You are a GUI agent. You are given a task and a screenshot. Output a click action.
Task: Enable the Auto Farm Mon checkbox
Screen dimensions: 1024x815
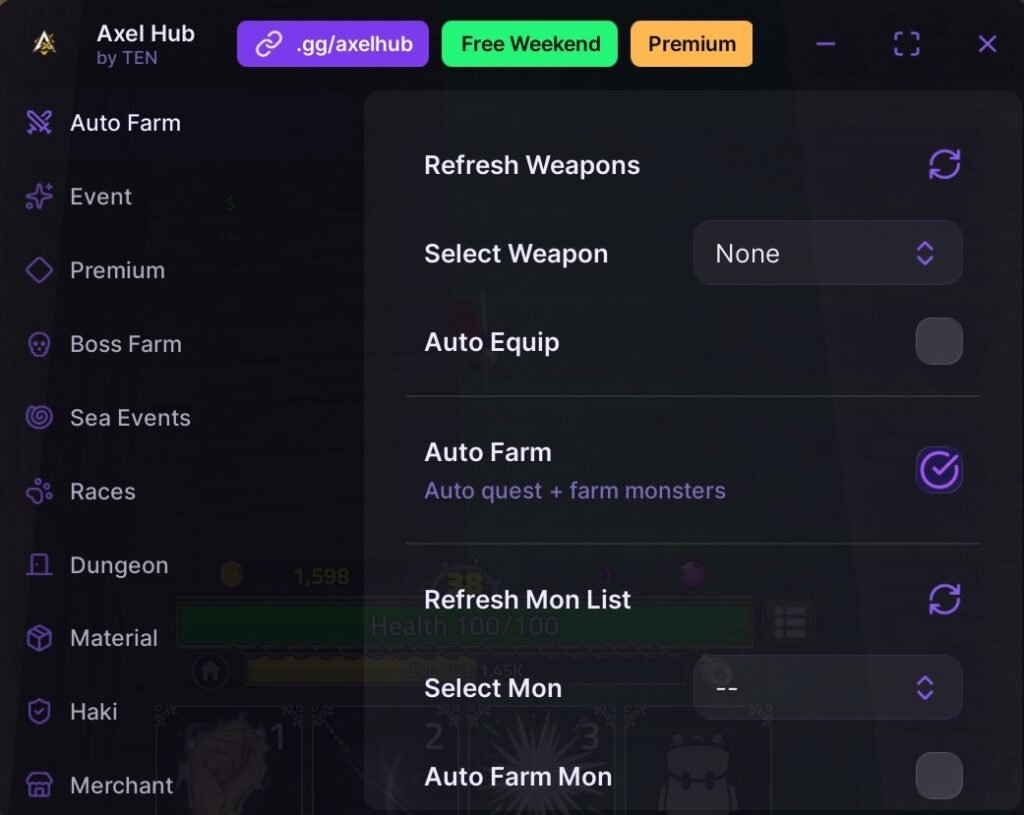[x=939, y=776]
